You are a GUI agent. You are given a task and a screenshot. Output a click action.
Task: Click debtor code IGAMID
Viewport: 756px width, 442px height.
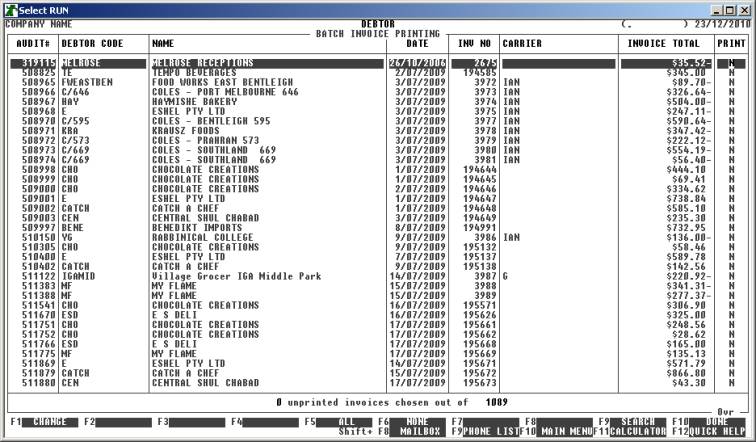(x=78, y=276)
